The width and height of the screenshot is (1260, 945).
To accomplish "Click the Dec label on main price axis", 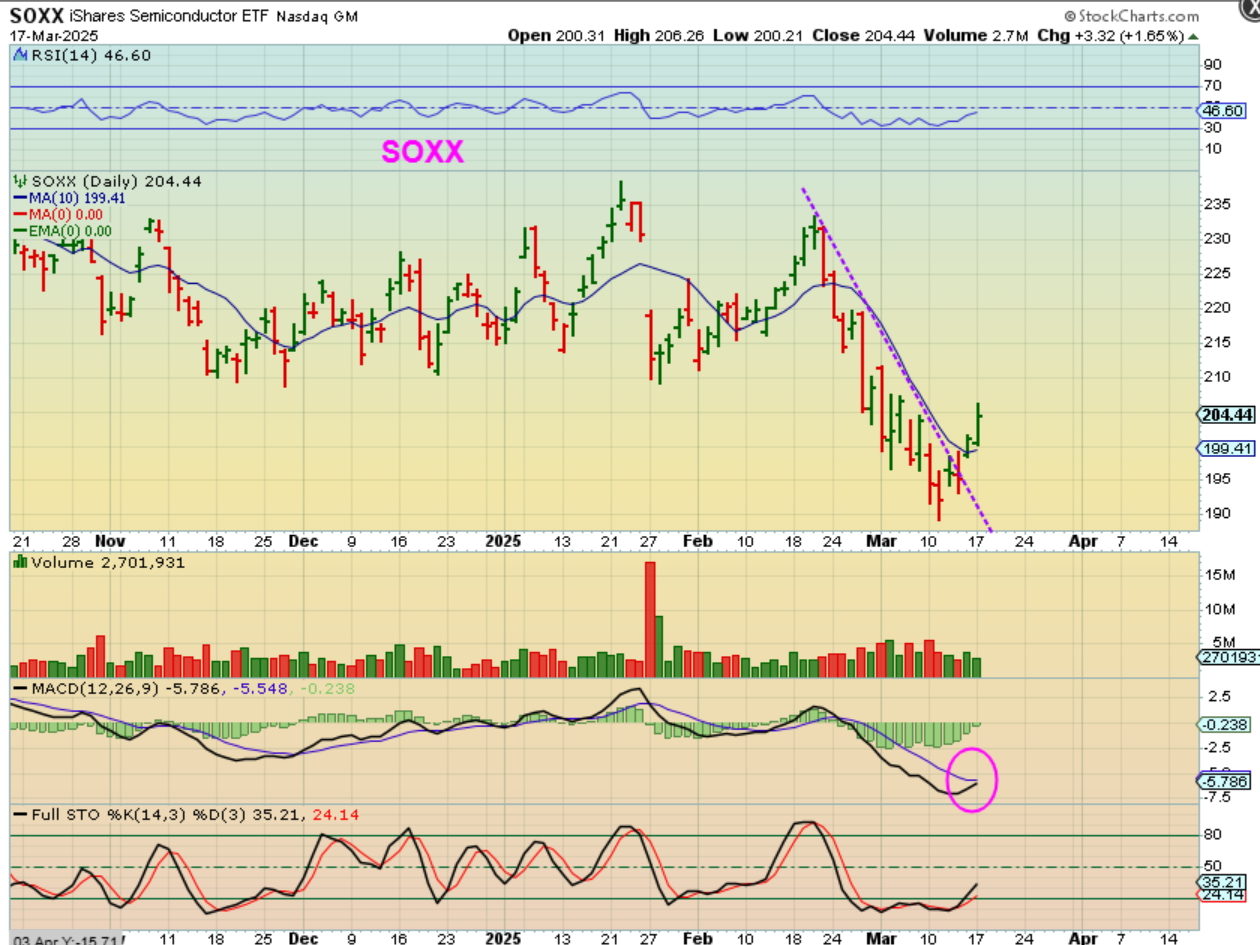I will (x=303, y=541).
